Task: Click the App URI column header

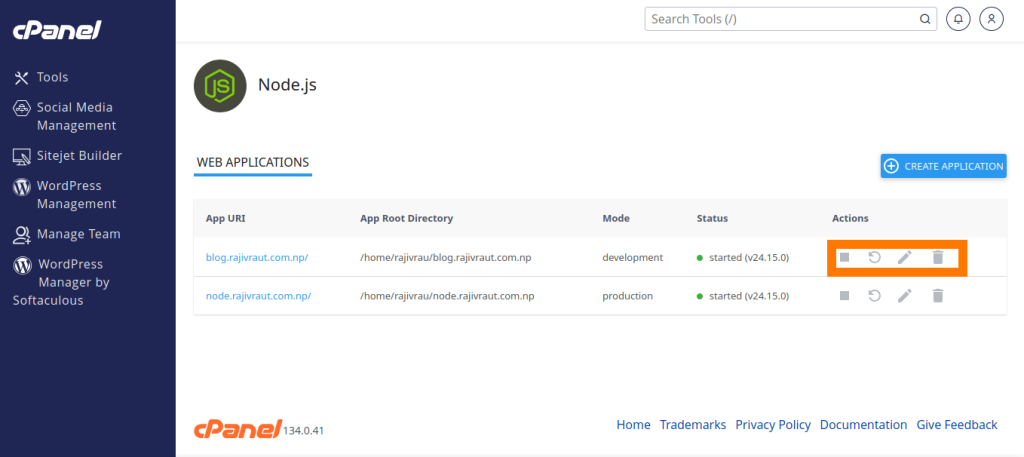Action: click(x=225, y=218)
